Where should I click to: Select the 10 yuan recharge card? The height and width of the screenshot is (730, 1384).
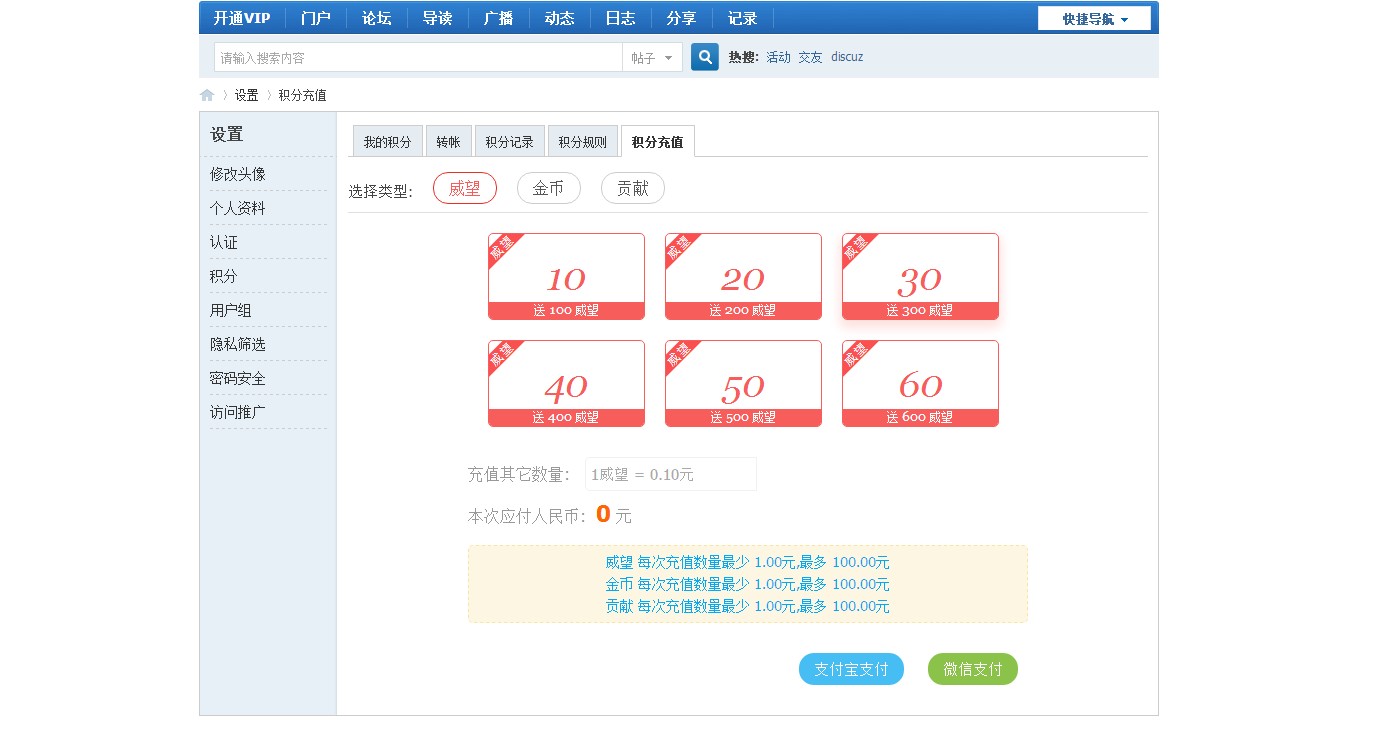coord(566,277)
